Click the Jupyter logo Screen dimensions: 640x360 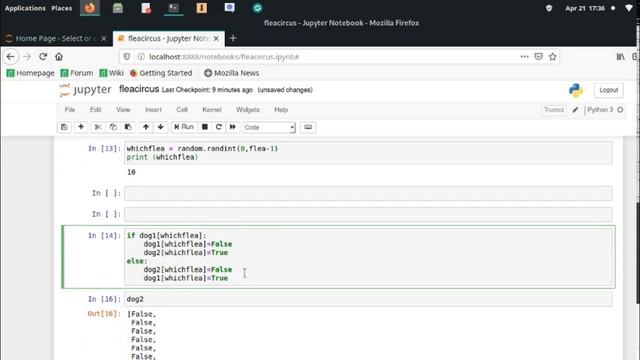pyautogui.click(x=85, y=90)
